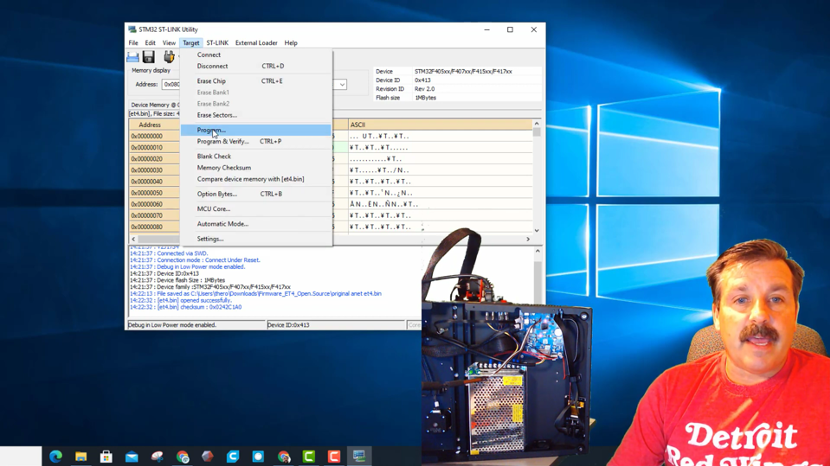Open Microsoft Edge from the taskbar
Screen dimensions: 830x466
56,456
